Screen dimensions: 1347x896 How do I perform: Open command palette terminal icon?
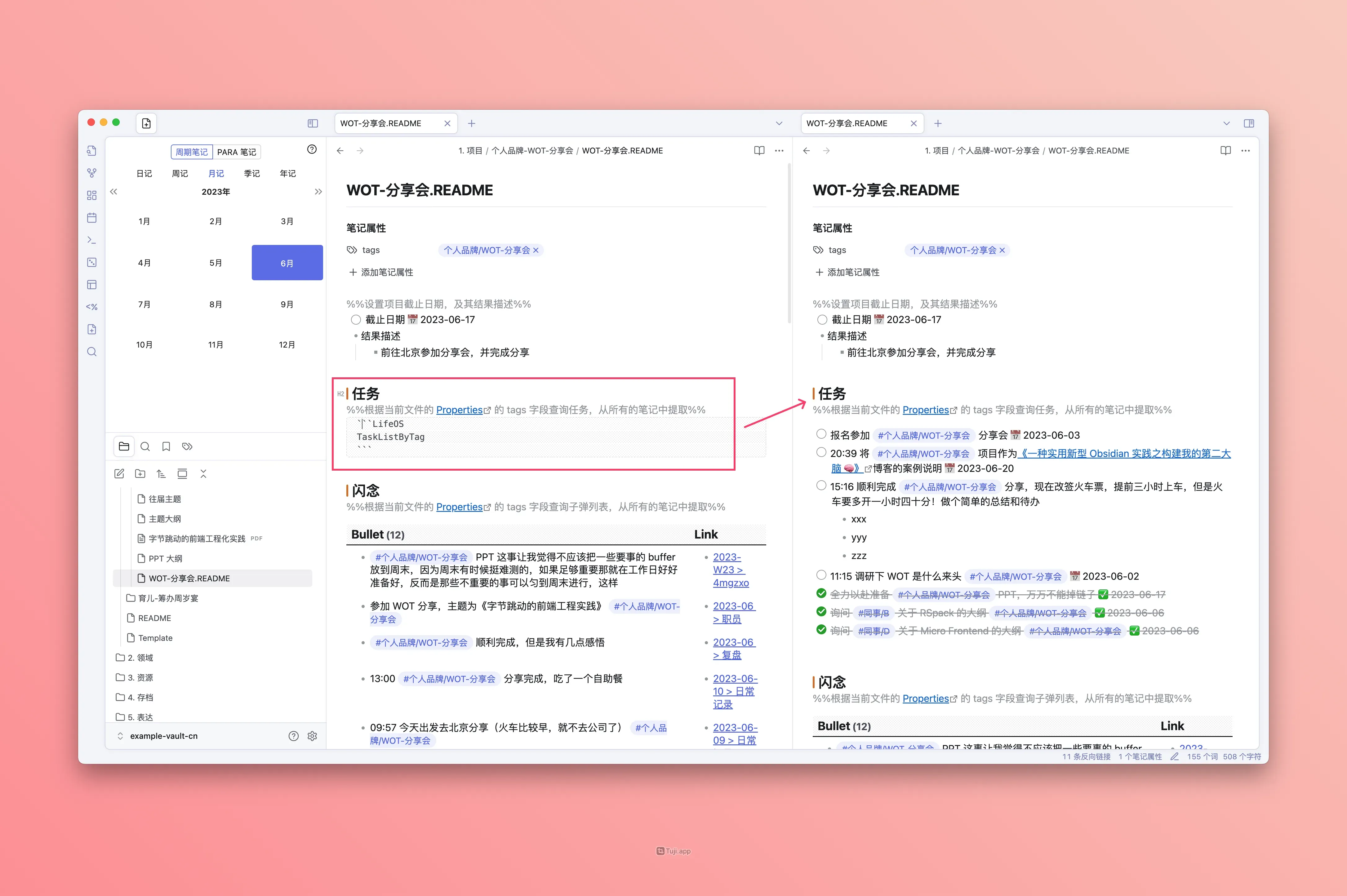coord(91,240)
